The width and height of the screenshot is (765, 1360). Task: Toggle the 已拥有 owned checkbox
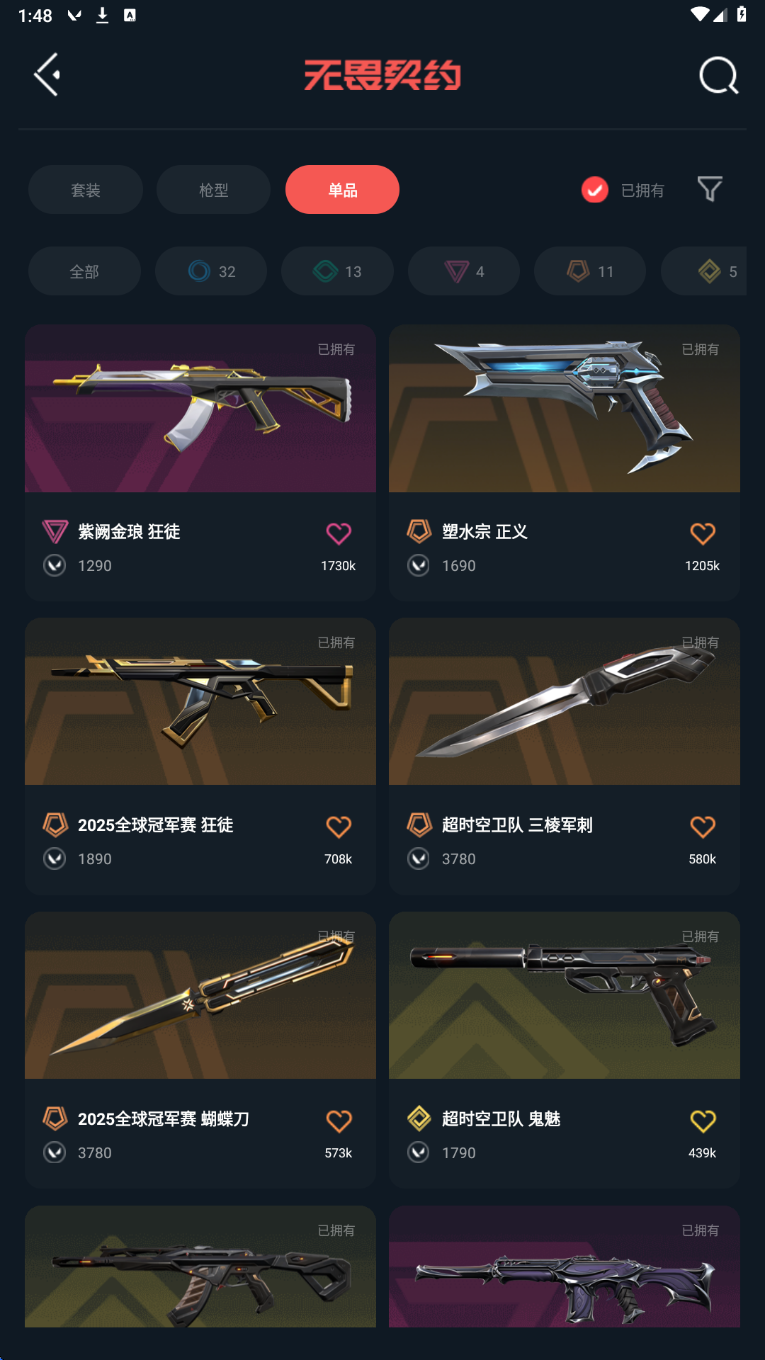pos(595,190)
